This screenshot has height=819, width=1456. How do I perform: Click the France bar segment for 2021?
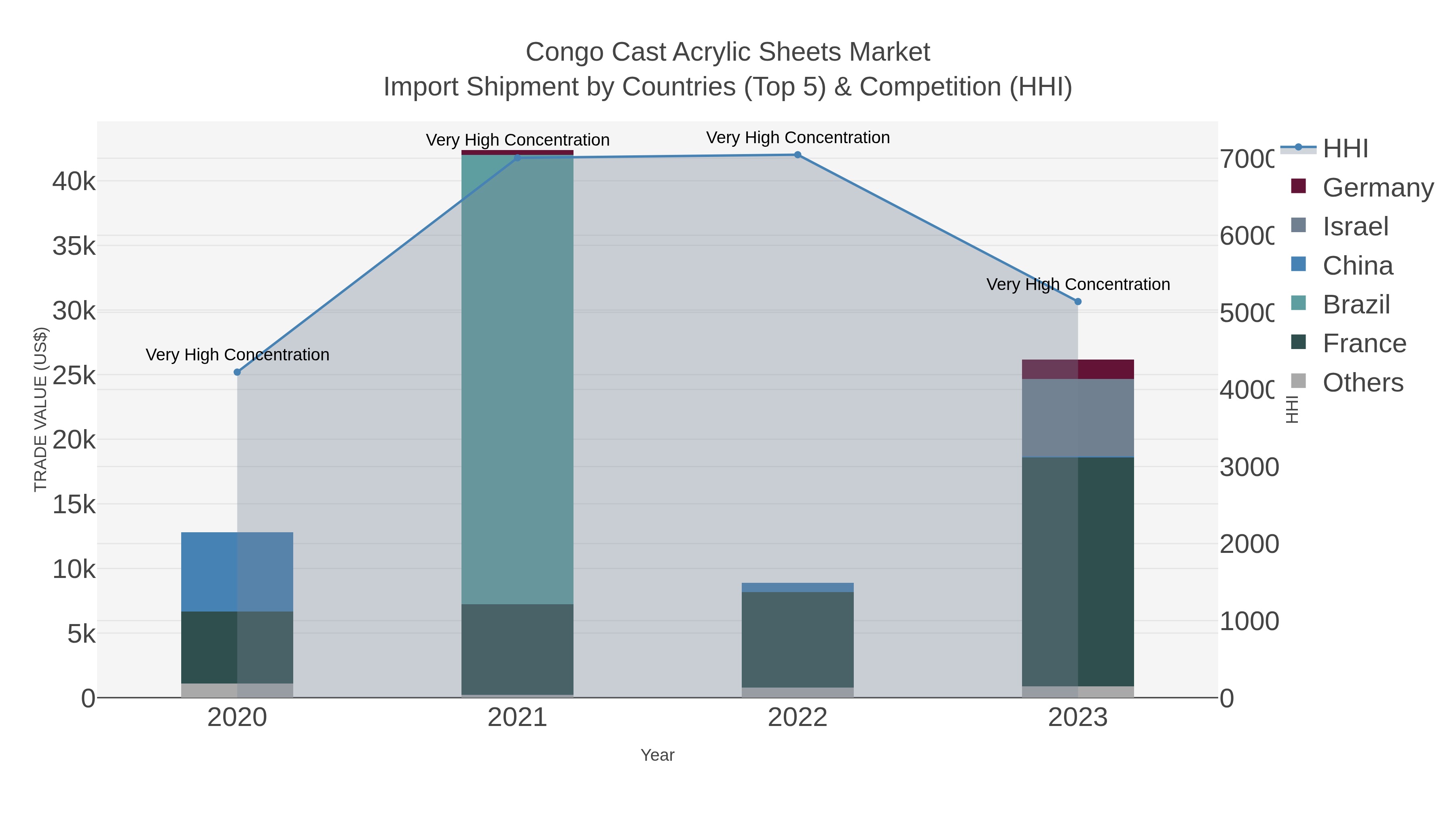coord(517,650)
